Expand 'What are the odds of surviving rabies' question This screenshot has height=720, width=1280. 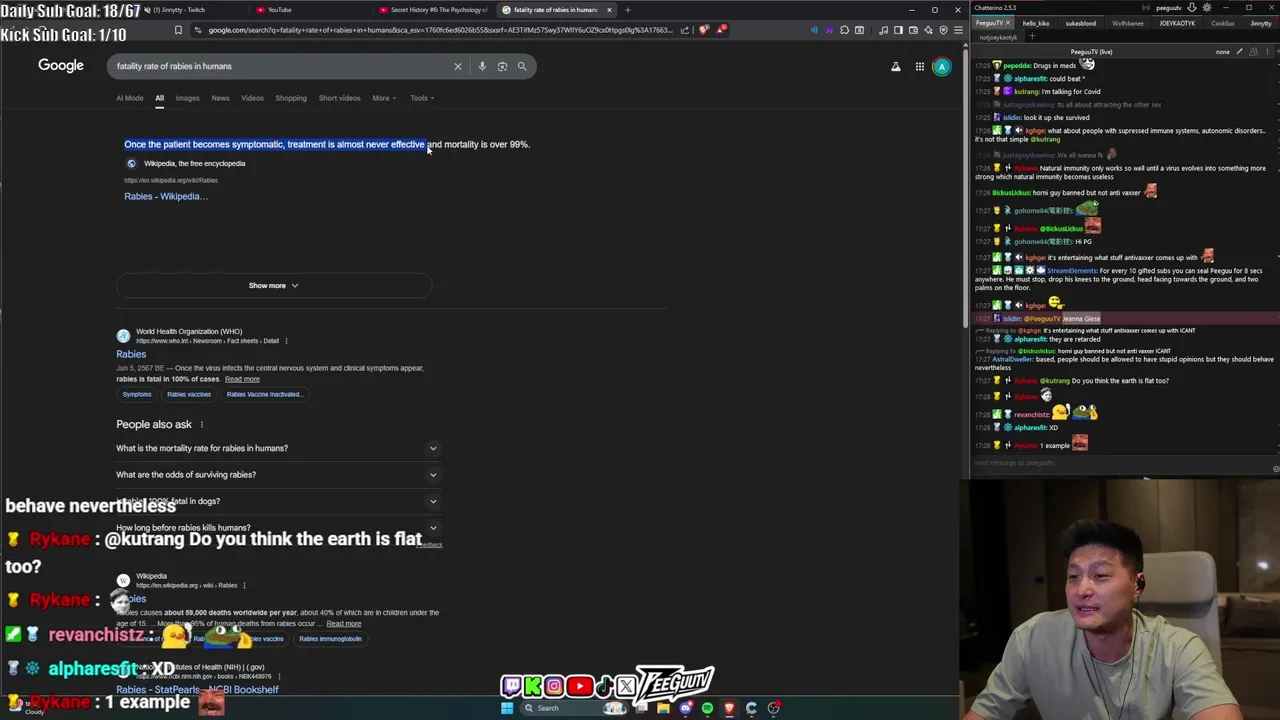278,475
